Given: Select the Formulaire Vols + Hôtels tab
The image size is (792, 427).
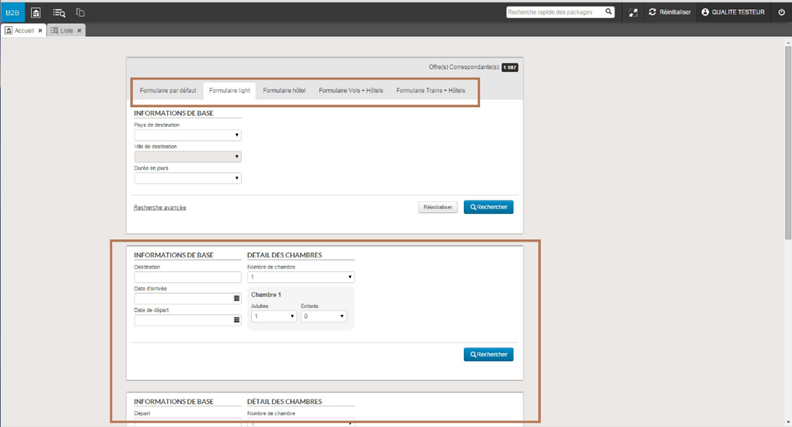Looking at the screenshot, I should pos(350,90).
